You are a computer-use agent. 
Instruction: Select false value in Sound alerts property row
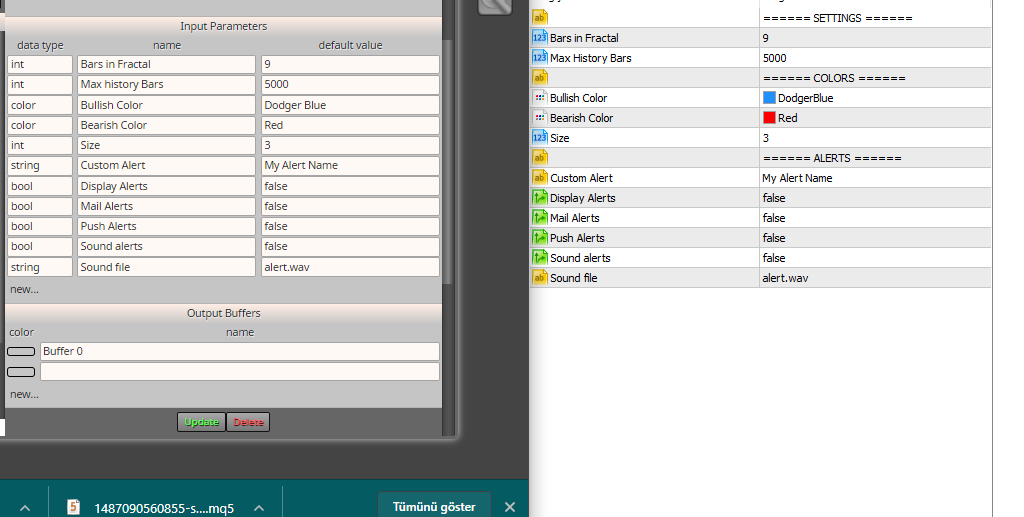[x=875, y=258]
